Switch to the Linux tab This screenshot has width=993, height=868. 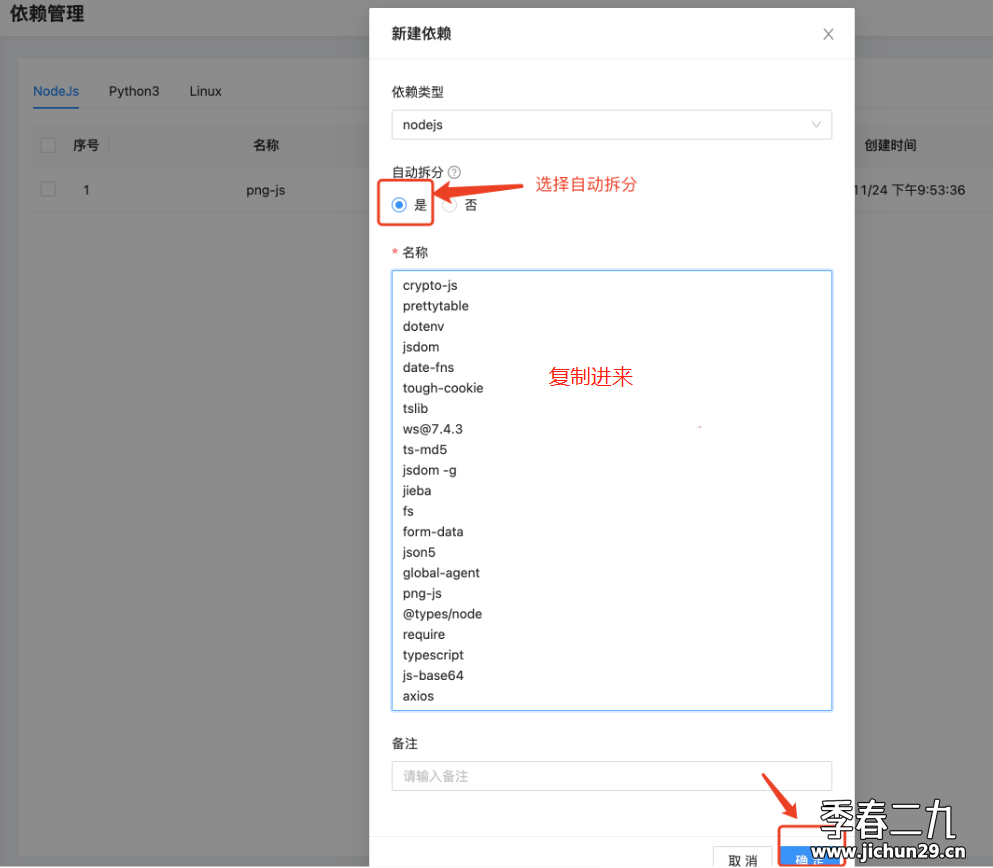point(205,91)
